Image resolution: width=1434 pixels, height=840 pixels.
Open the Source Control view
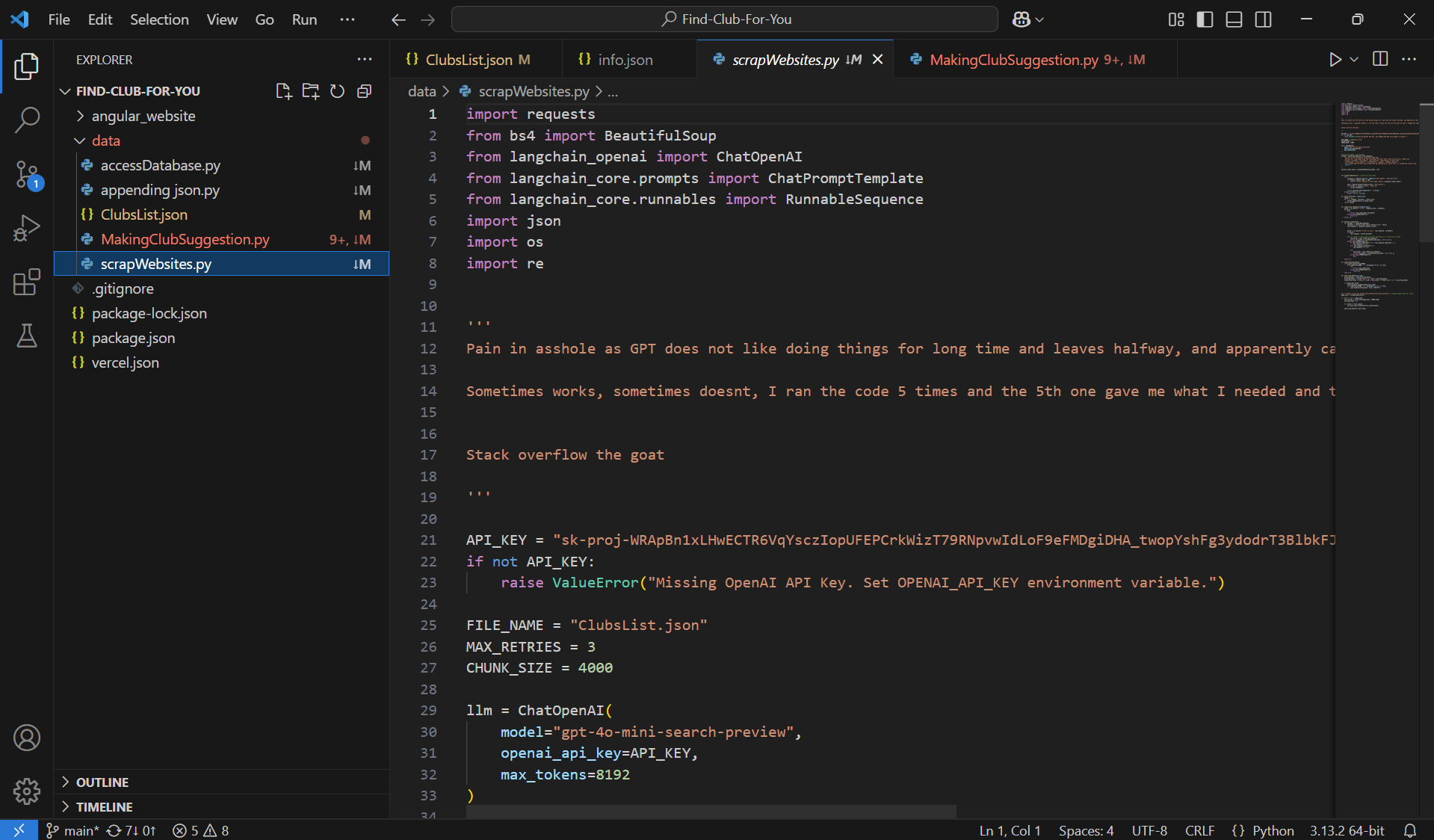coord(27,175)
